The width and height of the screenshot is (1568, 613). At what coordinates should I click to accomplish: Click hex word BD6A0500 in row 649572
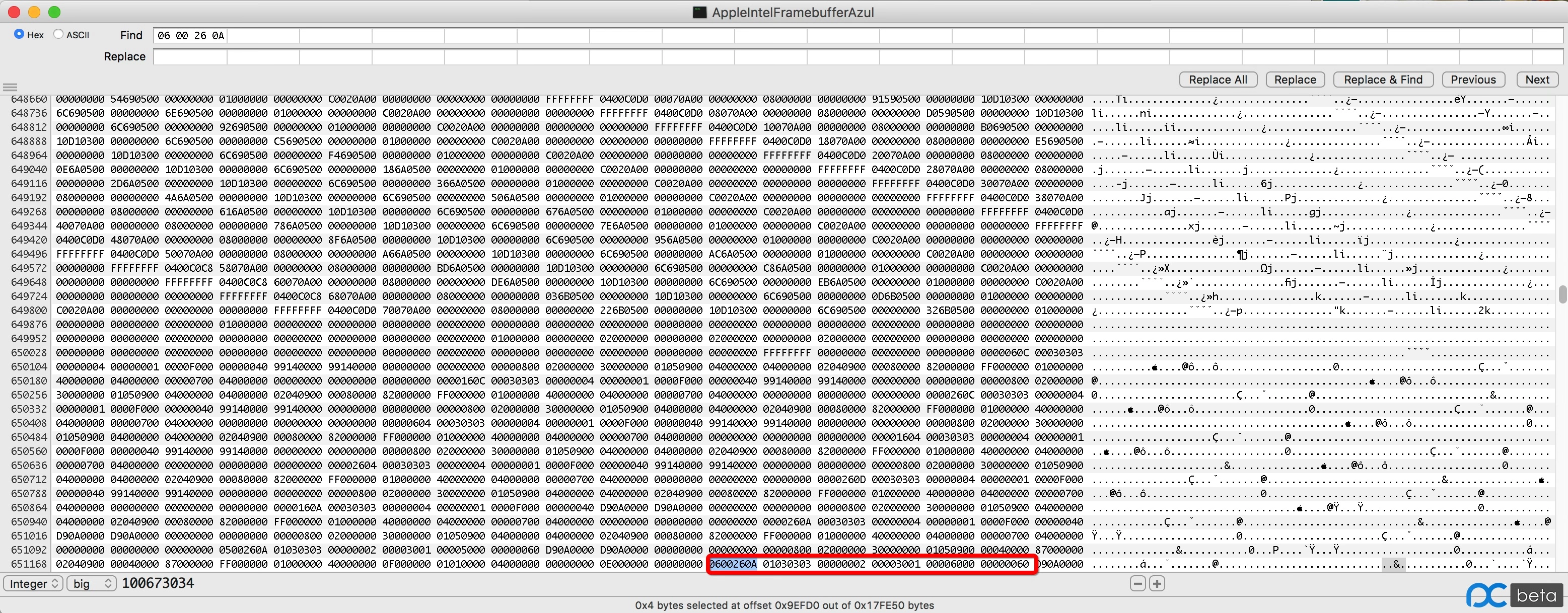tap(461, 268)
